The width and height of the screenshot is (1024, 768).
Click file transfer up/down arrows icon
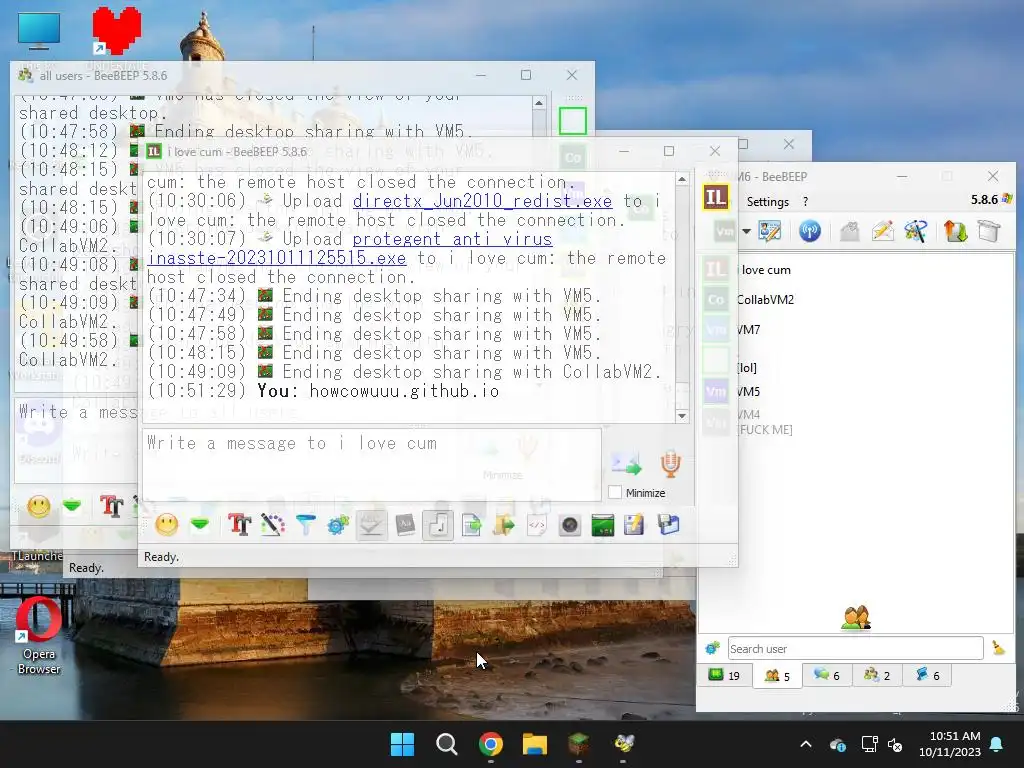click(955, 231)
